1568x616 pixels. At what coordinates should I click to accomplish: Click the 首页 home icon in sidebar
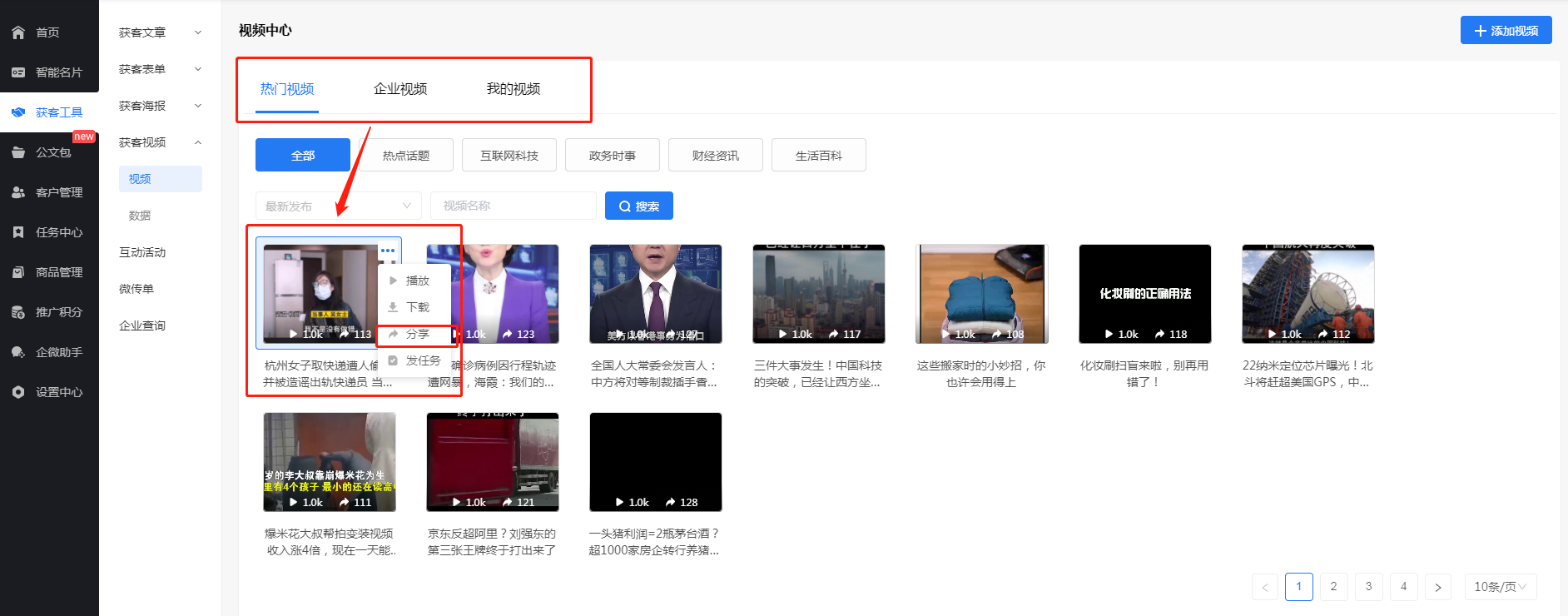pos(18,32)
